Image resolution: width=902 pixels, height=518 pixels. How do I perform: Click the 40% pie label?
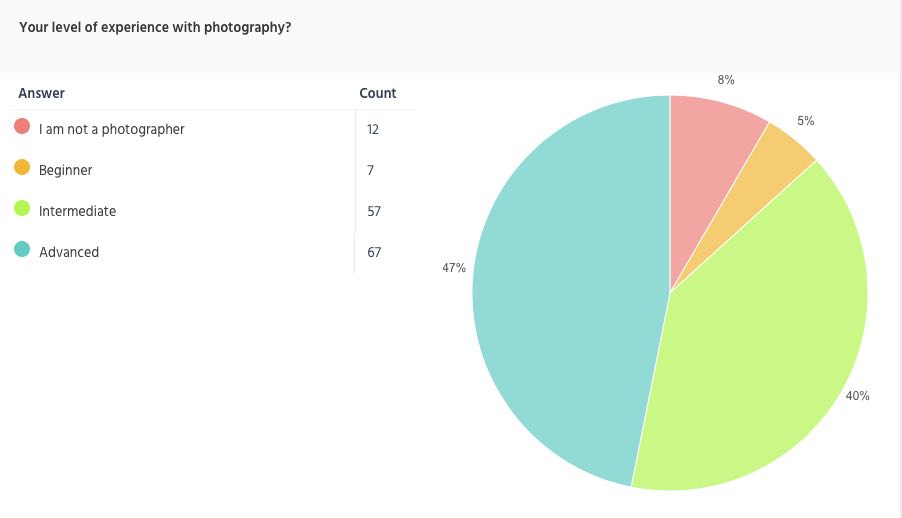(x=857, y=395)
